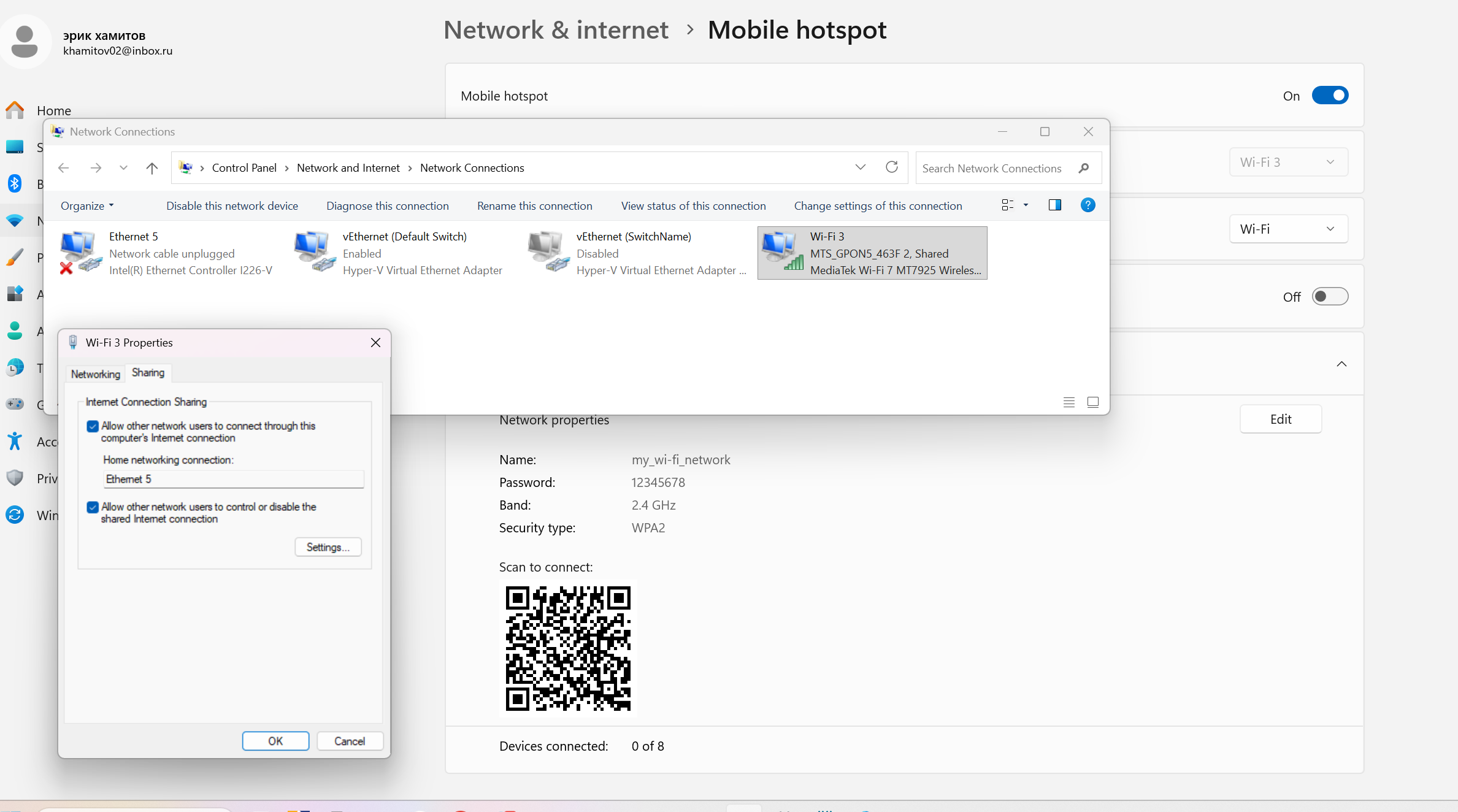Click the Refresh icon in the address bar
The width and height of the screenshot is (1458, 812).
pyautogui.click(x=892, y=167)
